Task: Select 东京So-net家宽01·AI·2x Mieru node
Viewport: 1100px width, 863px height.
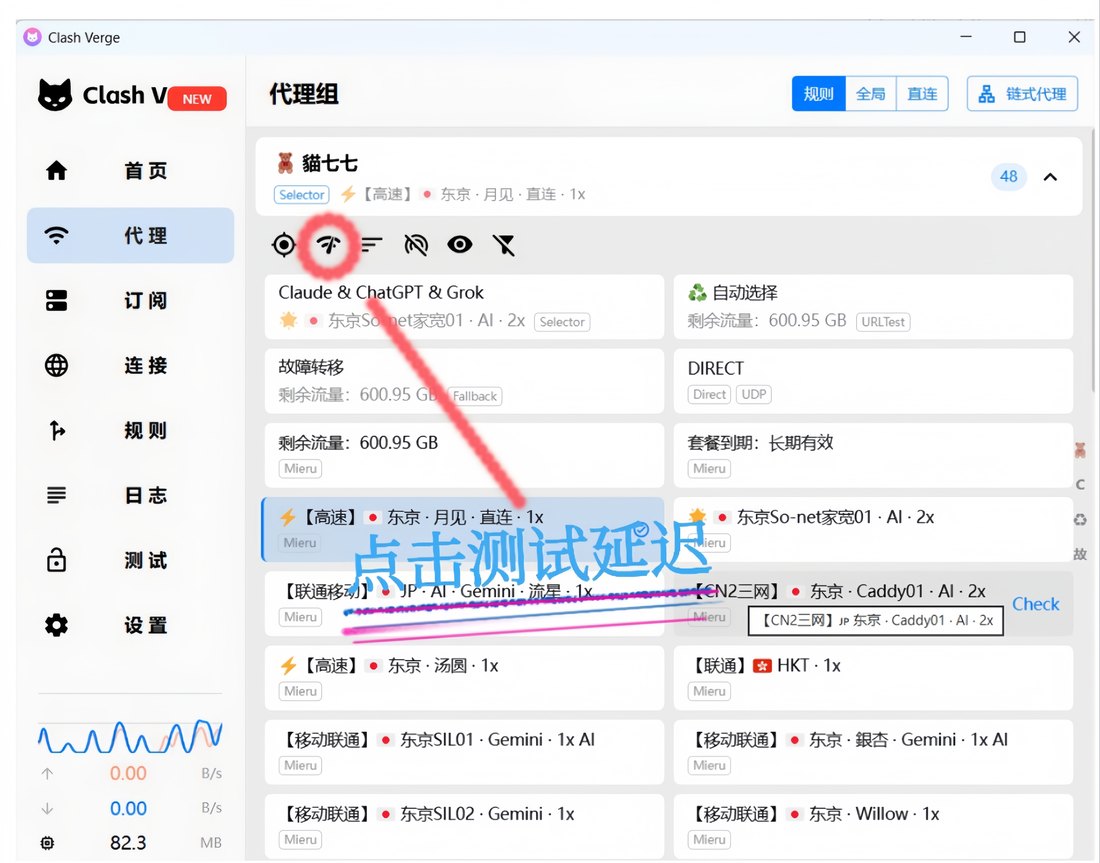Action: pos(873,530)
